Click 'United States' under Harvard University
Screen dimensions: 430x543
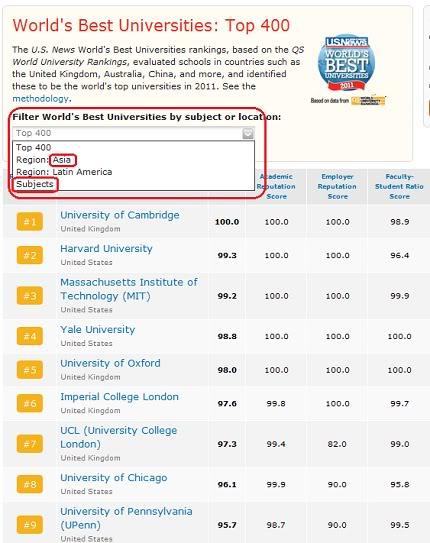86,262
